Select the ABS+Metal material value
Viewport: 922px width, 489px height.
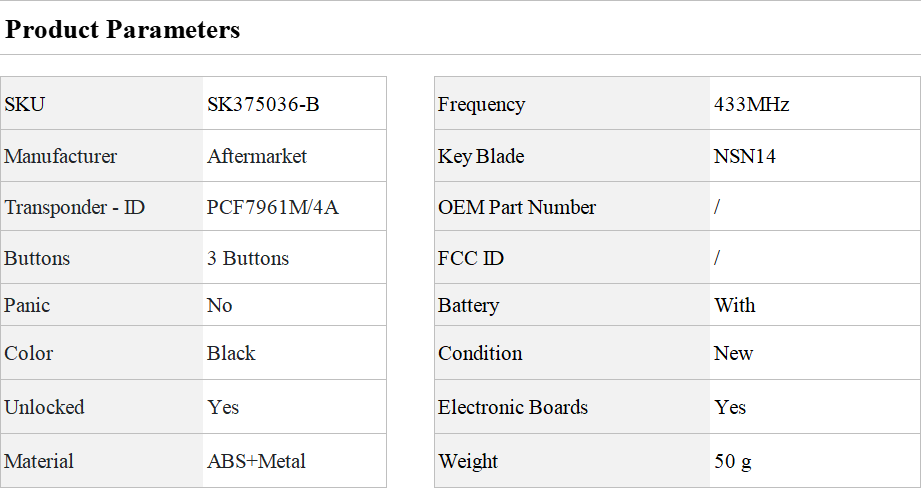pos(256,461)
